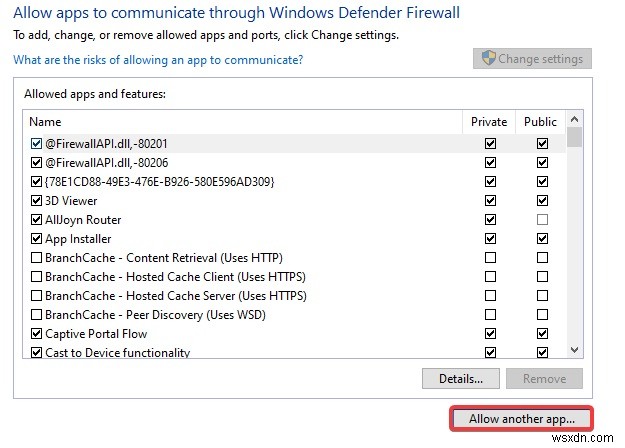This screenshot has height=448, width=625.
Task: Open the risks of allowing an app link
Action: coord(158,60)
